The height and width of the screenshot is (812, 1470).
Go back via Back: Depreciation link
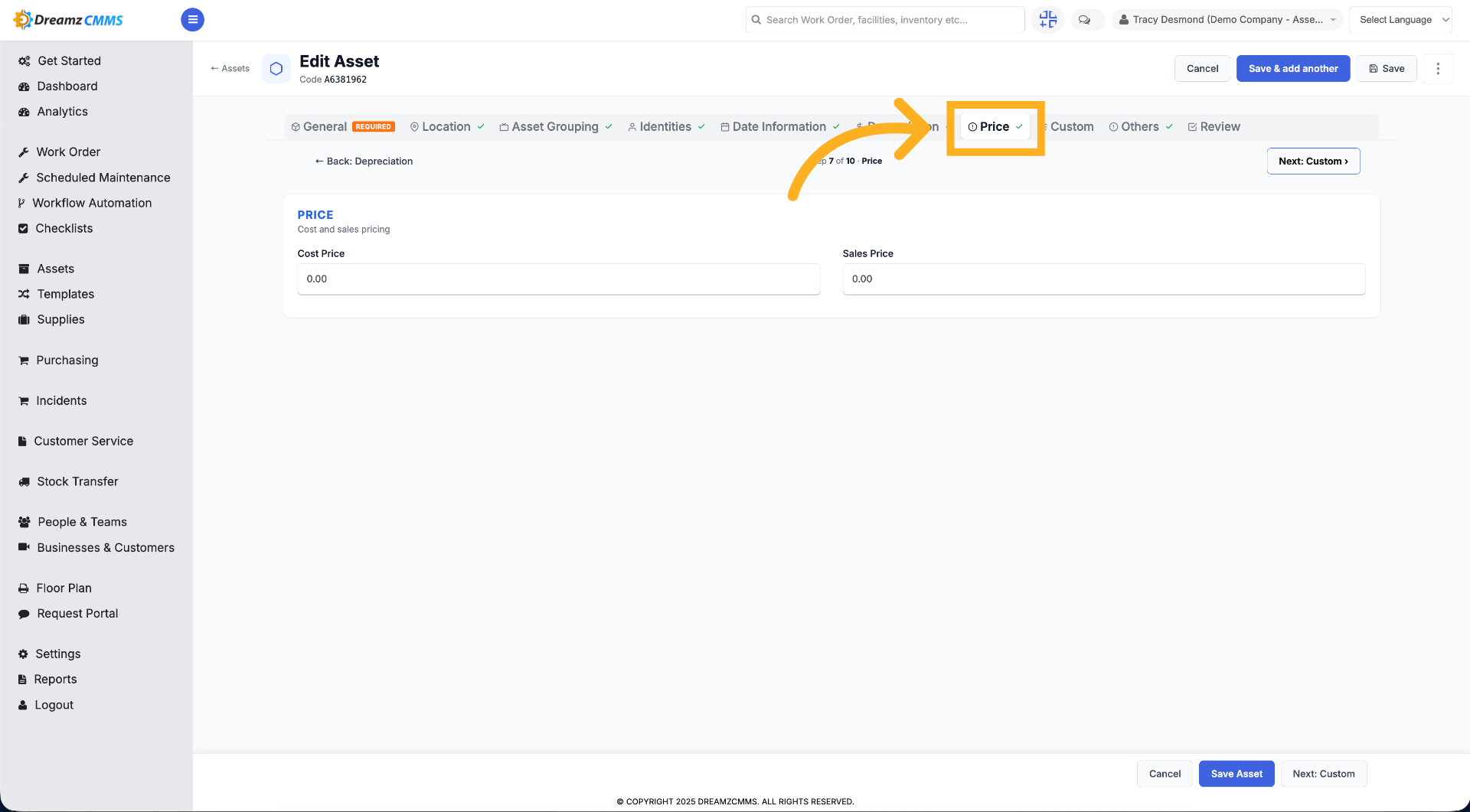[x=364, y=161]
